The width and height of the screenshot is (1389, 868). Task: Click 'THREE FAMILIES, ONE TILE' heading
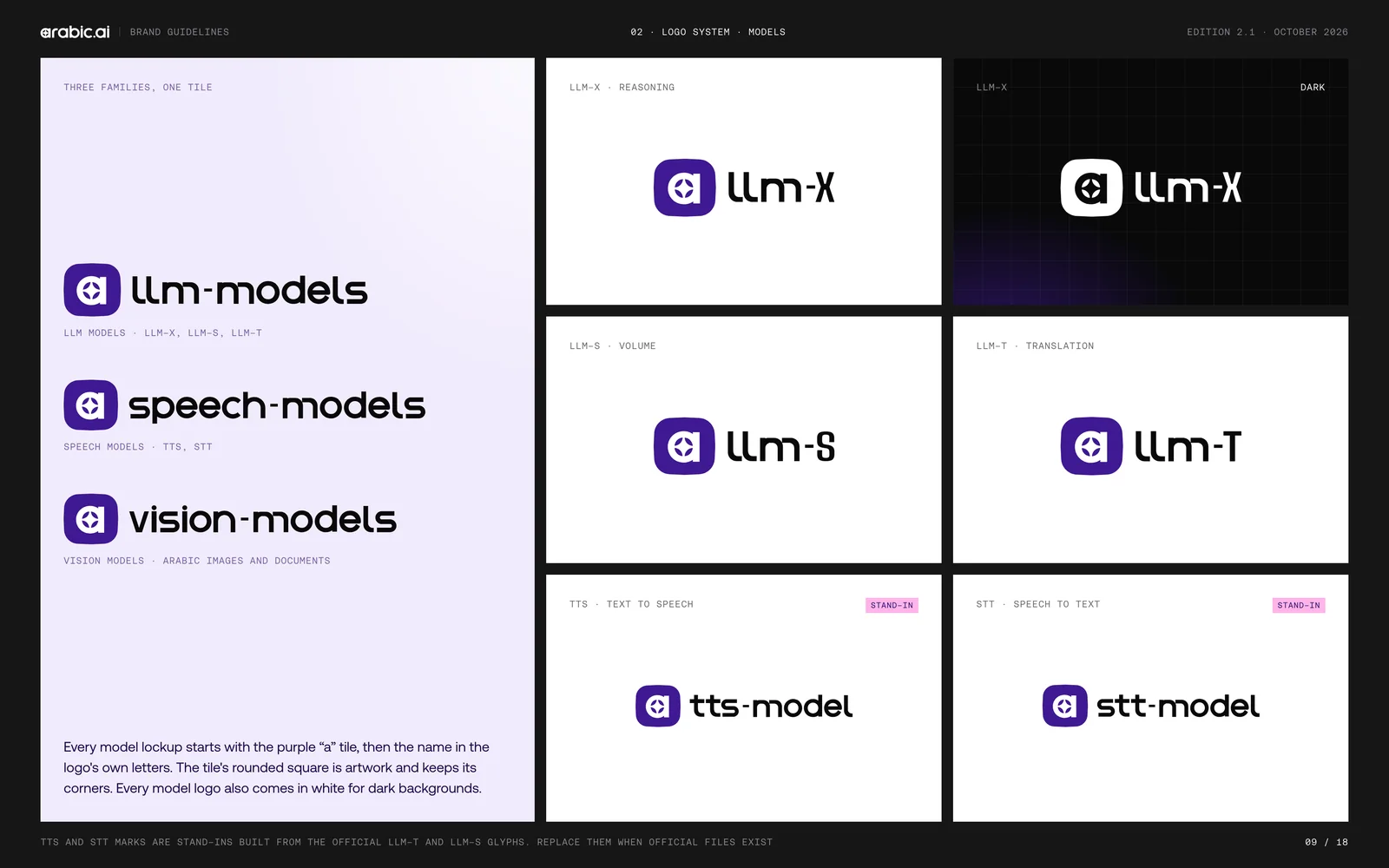(138, 88)
